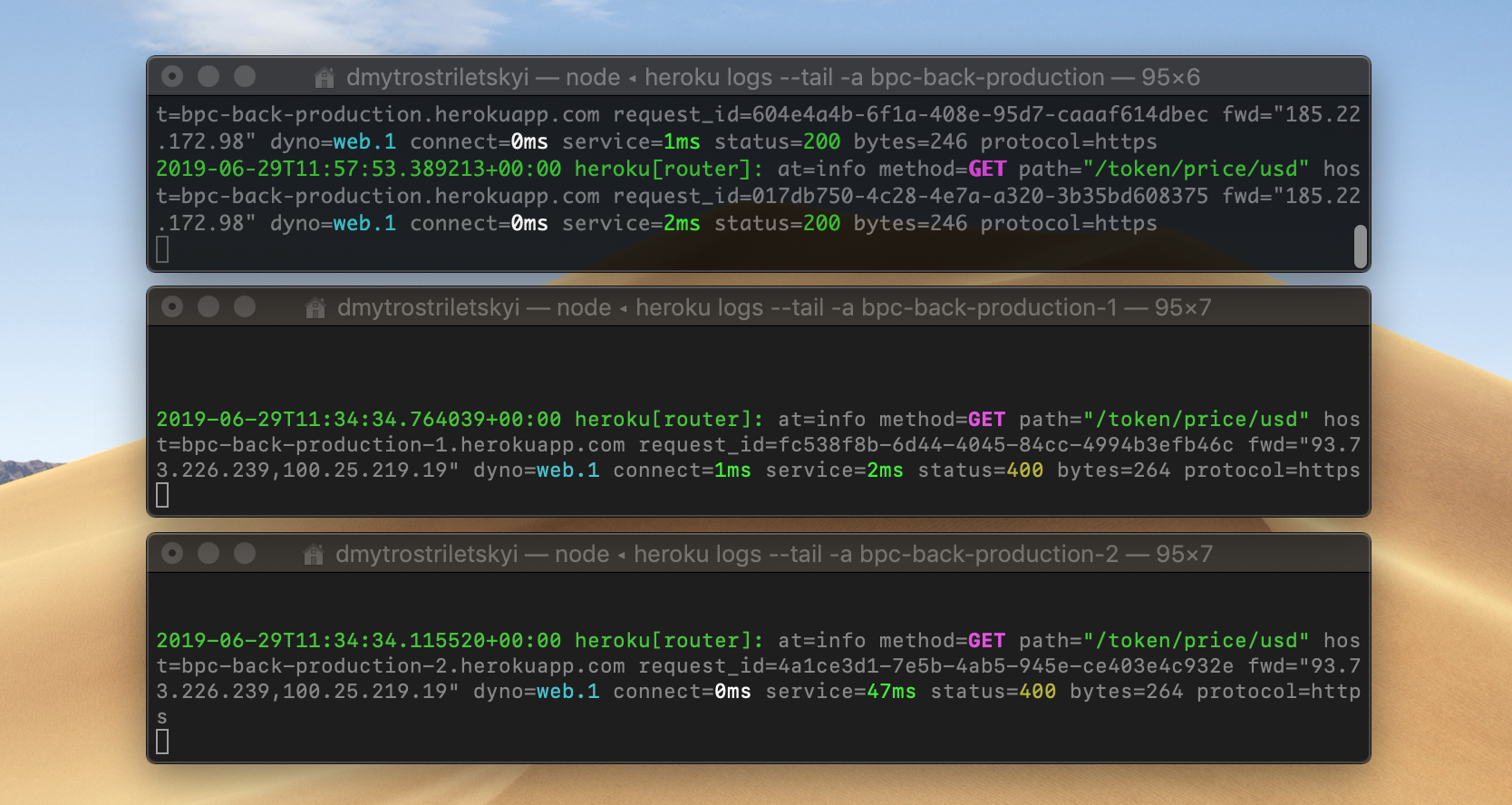This screenshot has height=805, width=1512.
Task: Close the bpc-back-production terminal window
Action: tap(172, 77)
